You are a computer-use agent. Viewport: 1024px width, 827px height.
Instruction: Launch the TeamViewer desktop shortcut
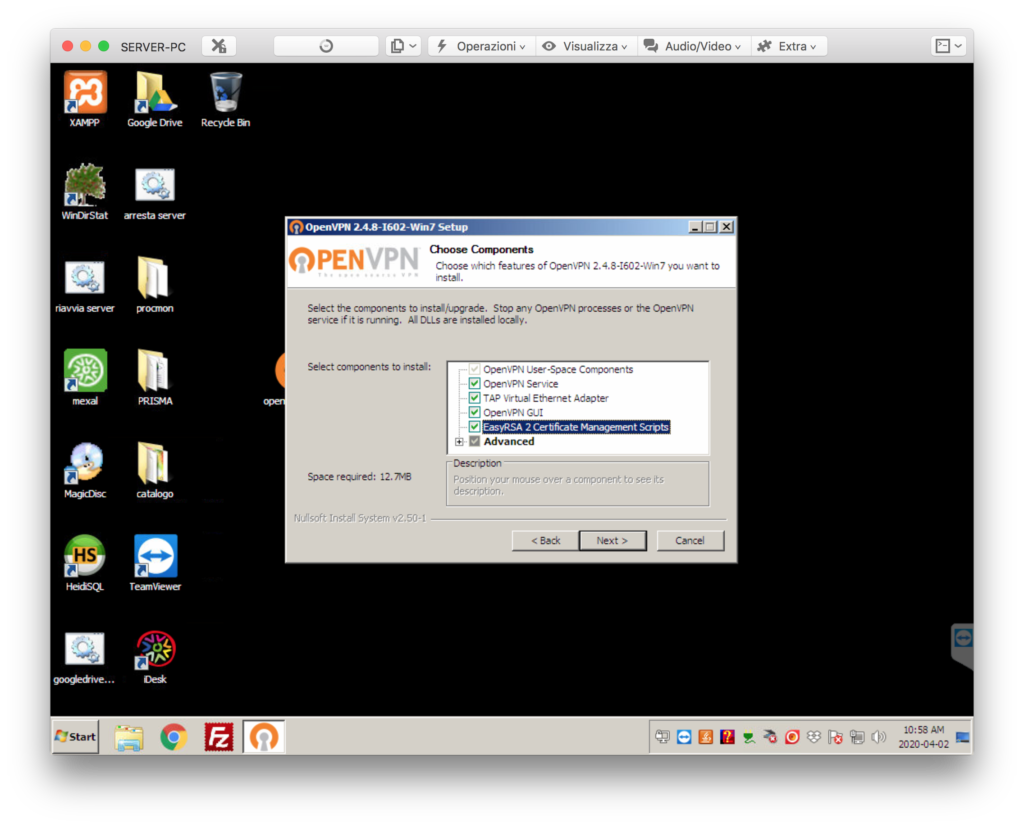pyautogui.click(x=155, y=563)
